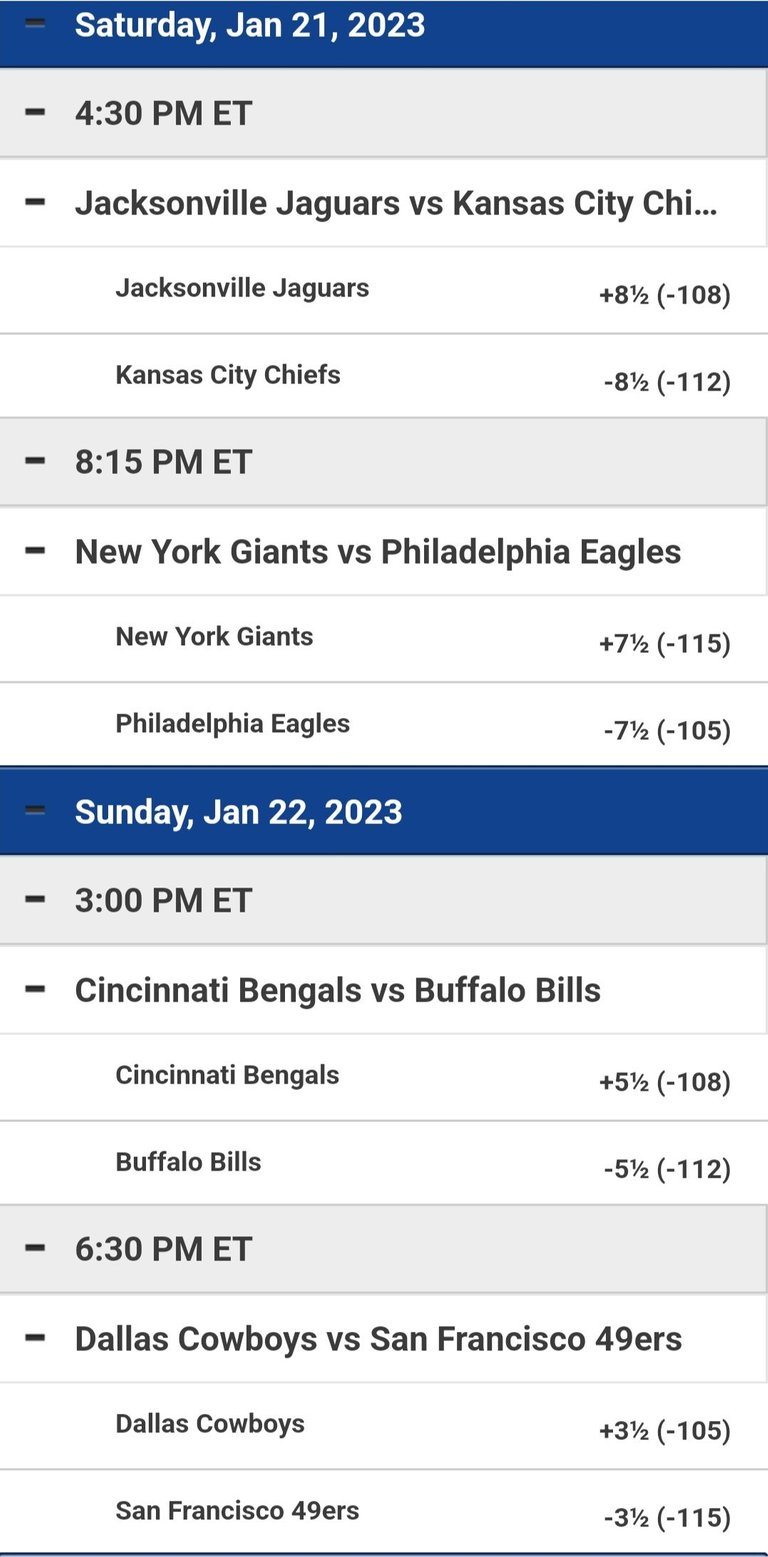Select Jacksonville Jaguars +8½ (-108) odds

(665, 295)
